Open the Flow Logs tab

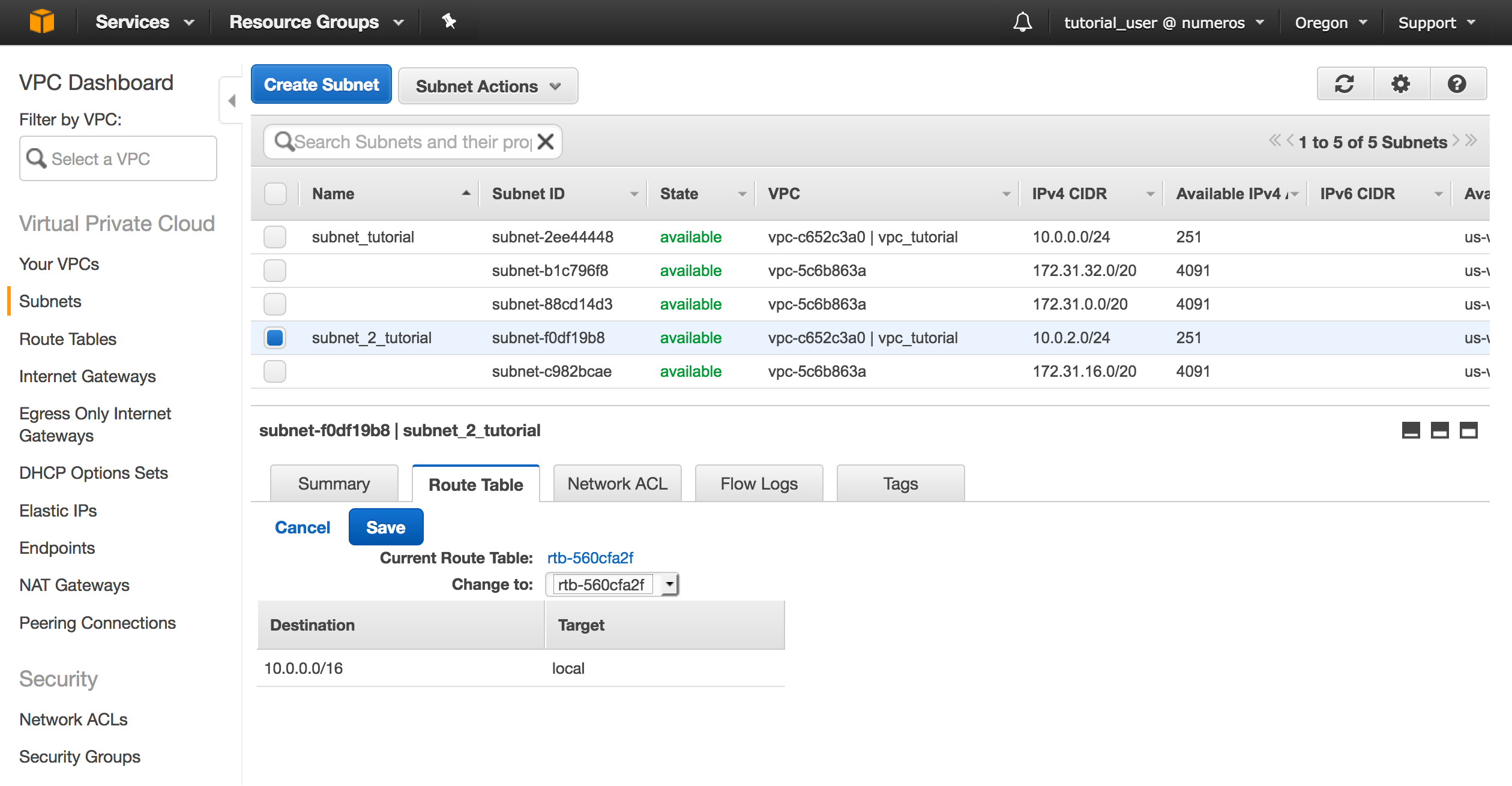point(759,484)
